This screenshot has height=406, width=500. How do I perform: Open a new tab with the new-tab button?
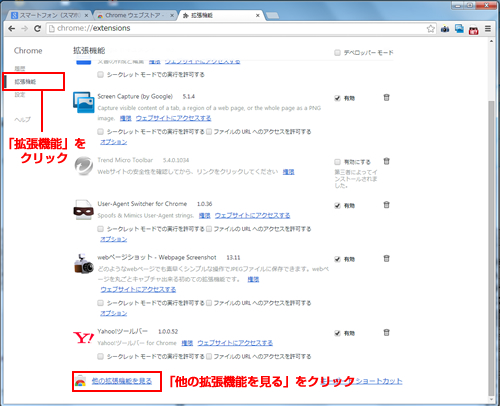[x=272, y=15]
